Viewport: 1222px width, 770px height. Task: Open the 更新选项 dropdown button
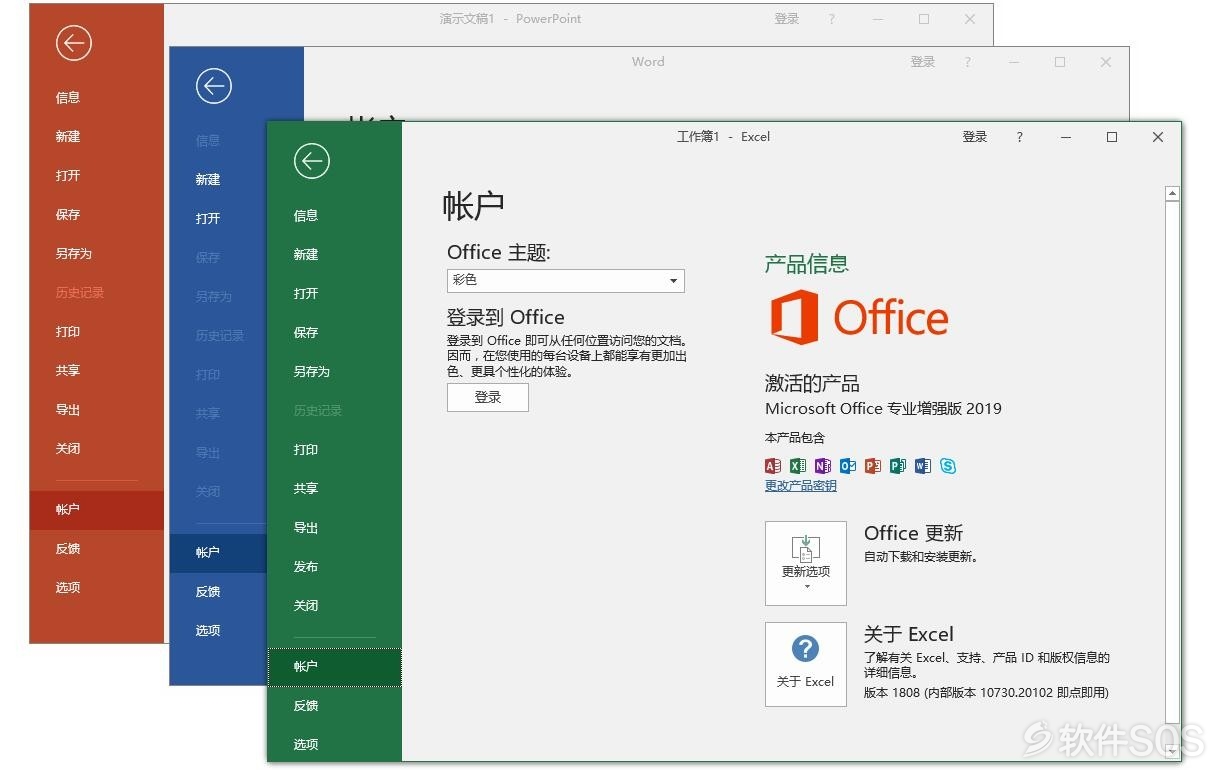(806, 563)
